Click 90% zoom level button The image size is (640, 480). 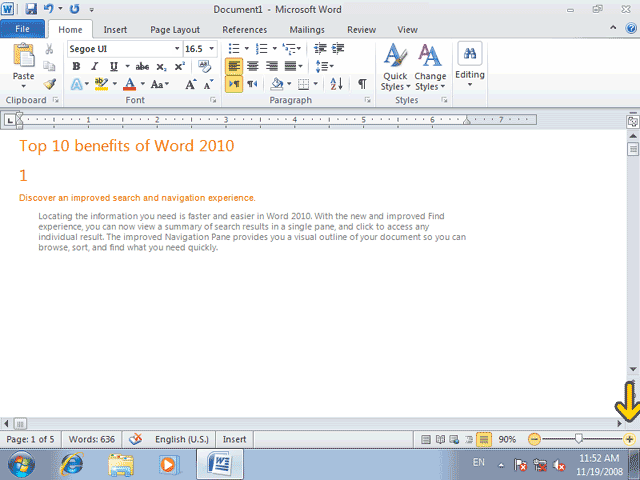(507, 439)
